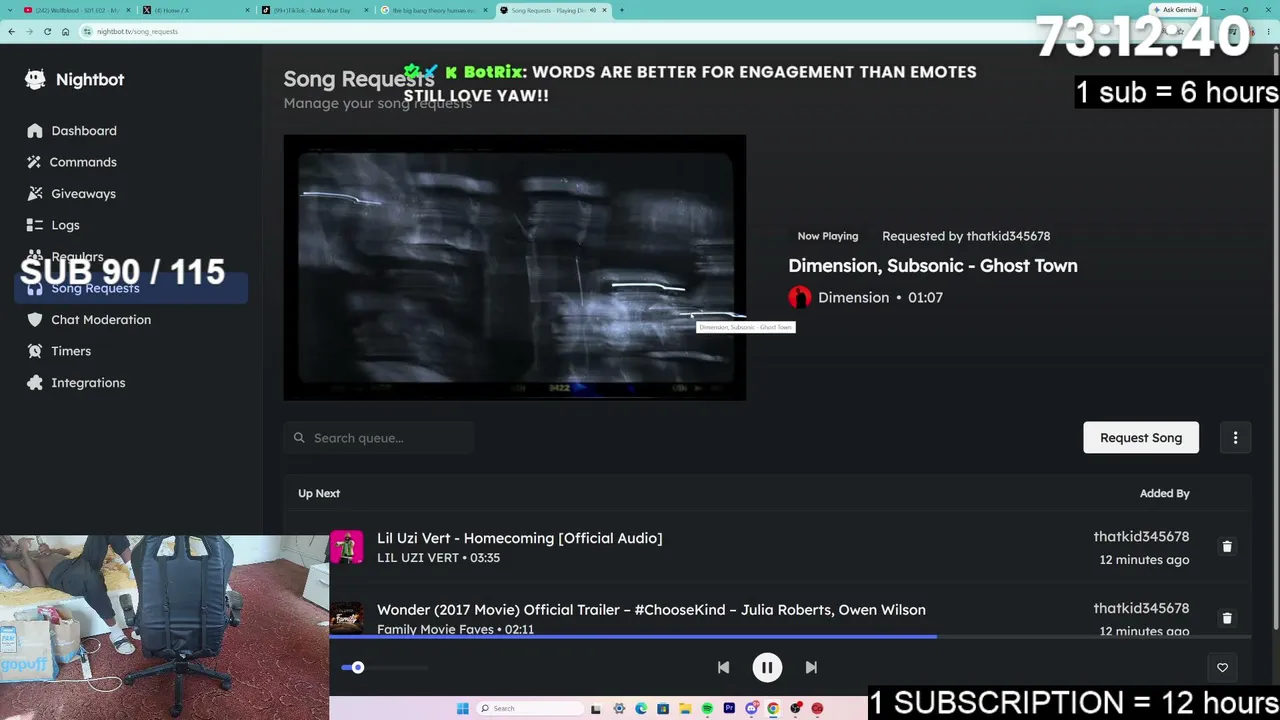Switch to the Wolfblood YouTube tab

click(78, 10)
